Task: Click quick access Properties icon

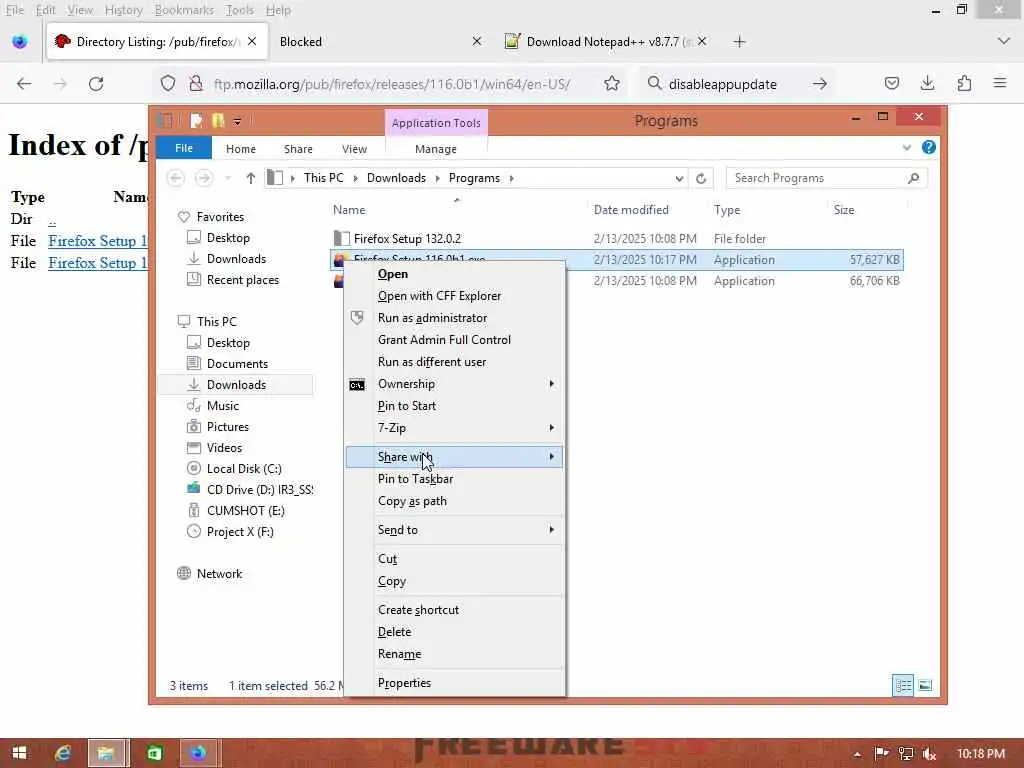Action: click(x=196, y=121)
